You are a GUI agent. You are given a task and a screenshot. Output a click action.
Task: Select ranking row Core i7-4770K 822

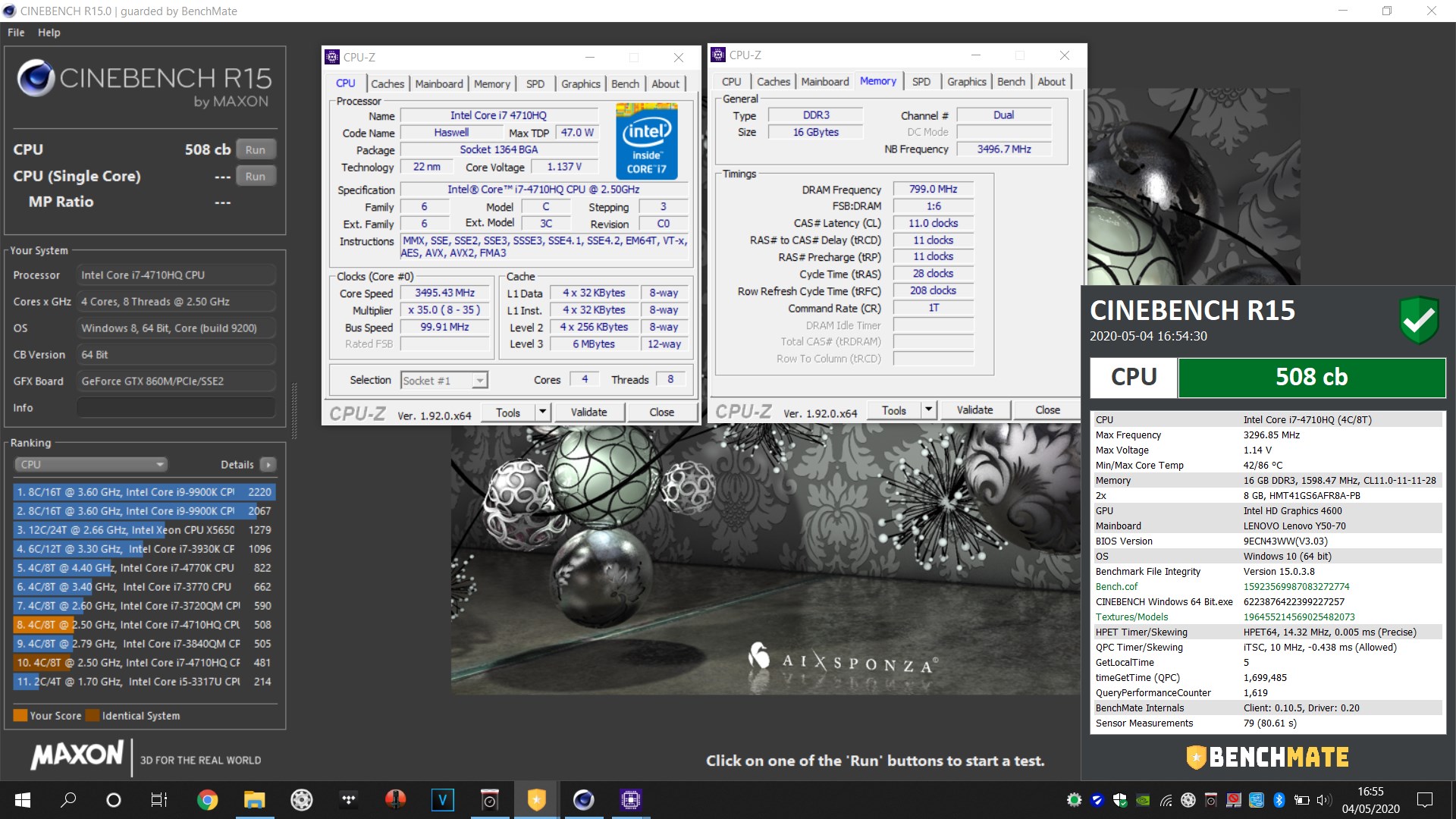144,567
